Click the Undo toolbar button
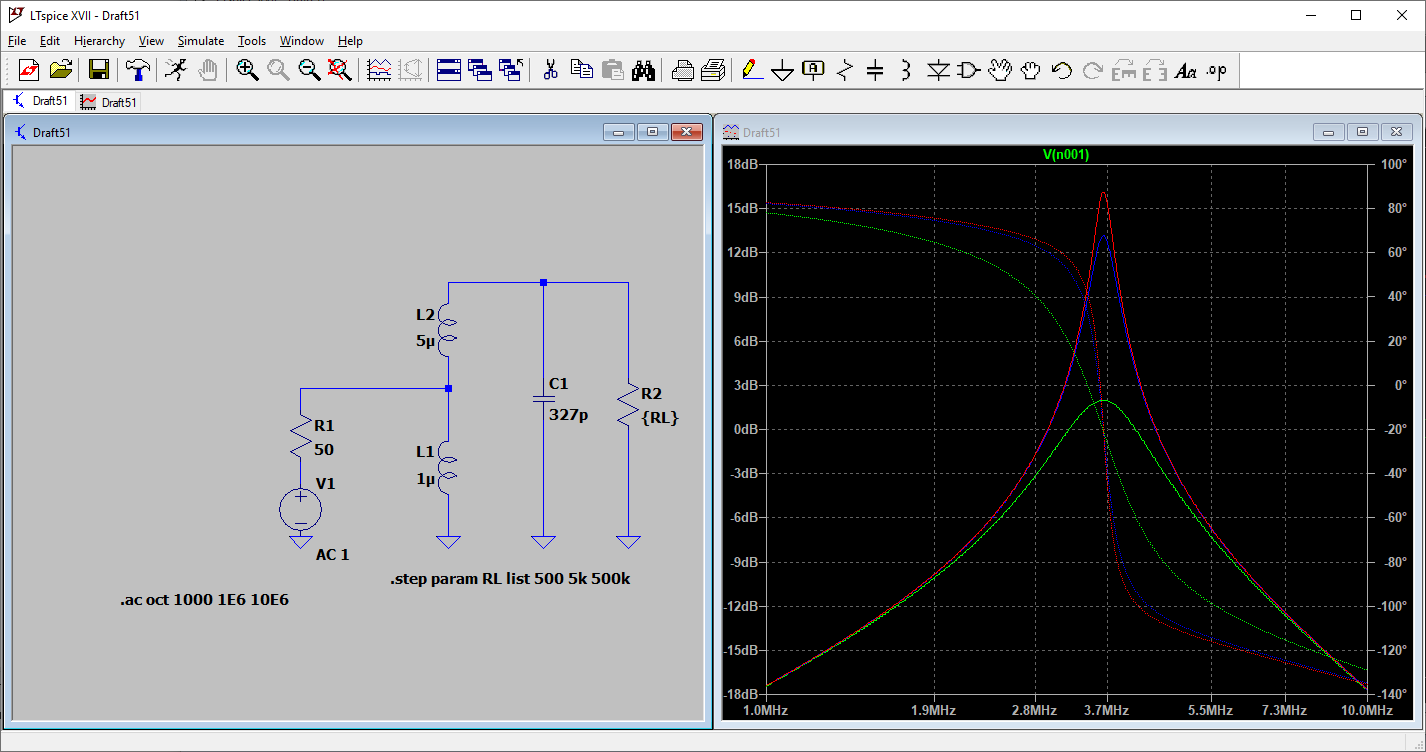Viewport: 1426px width, 752px height. tap(1062, 70)
